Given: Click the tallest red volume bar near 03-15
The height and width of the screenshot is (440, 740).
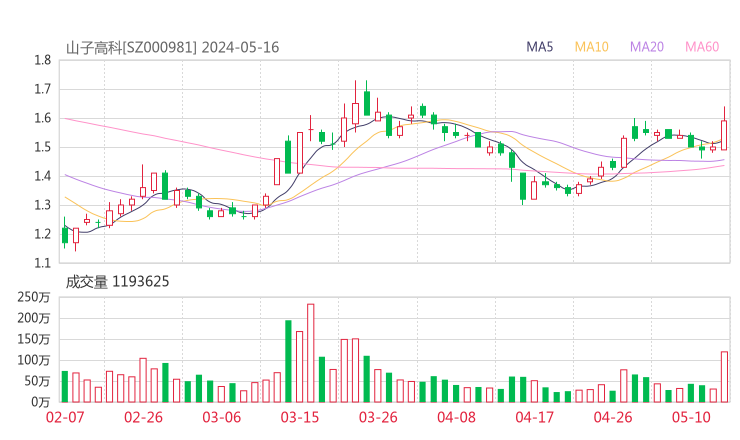Looking at the screenshot, I should pos(311,353).
